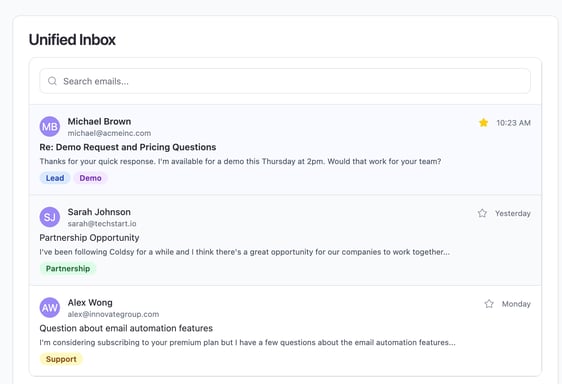Select the Demo tag

click(x=90, y=178)
